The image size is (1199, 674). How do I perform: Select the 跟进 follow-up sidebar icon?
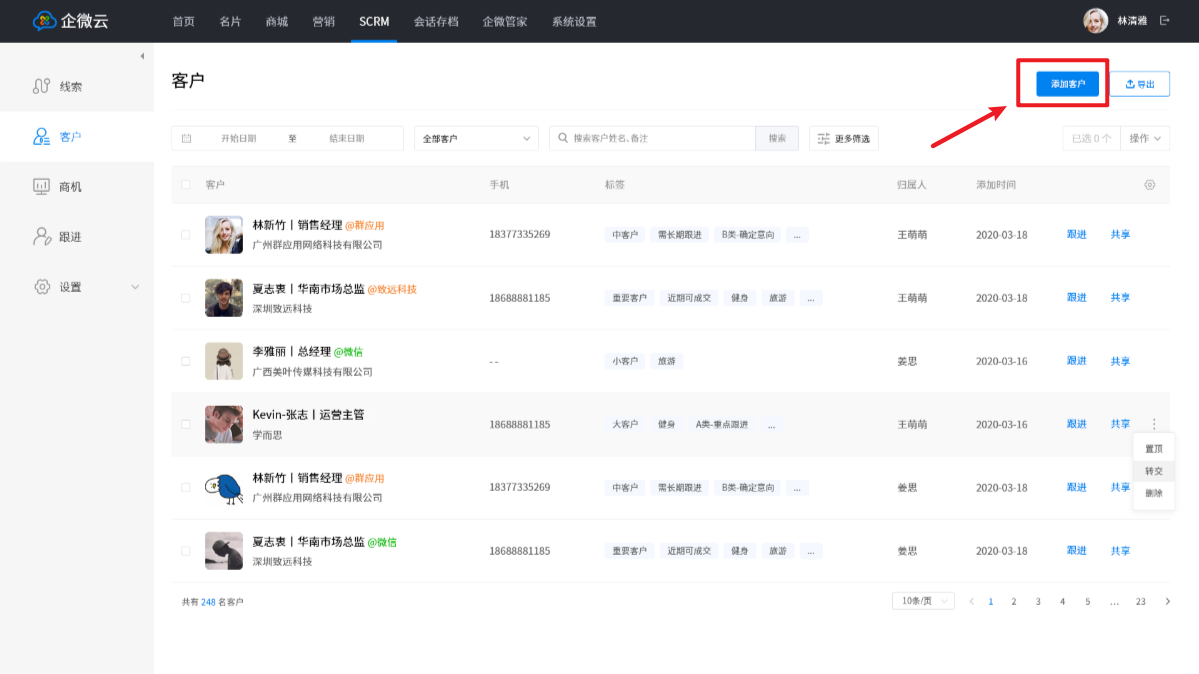42,236
